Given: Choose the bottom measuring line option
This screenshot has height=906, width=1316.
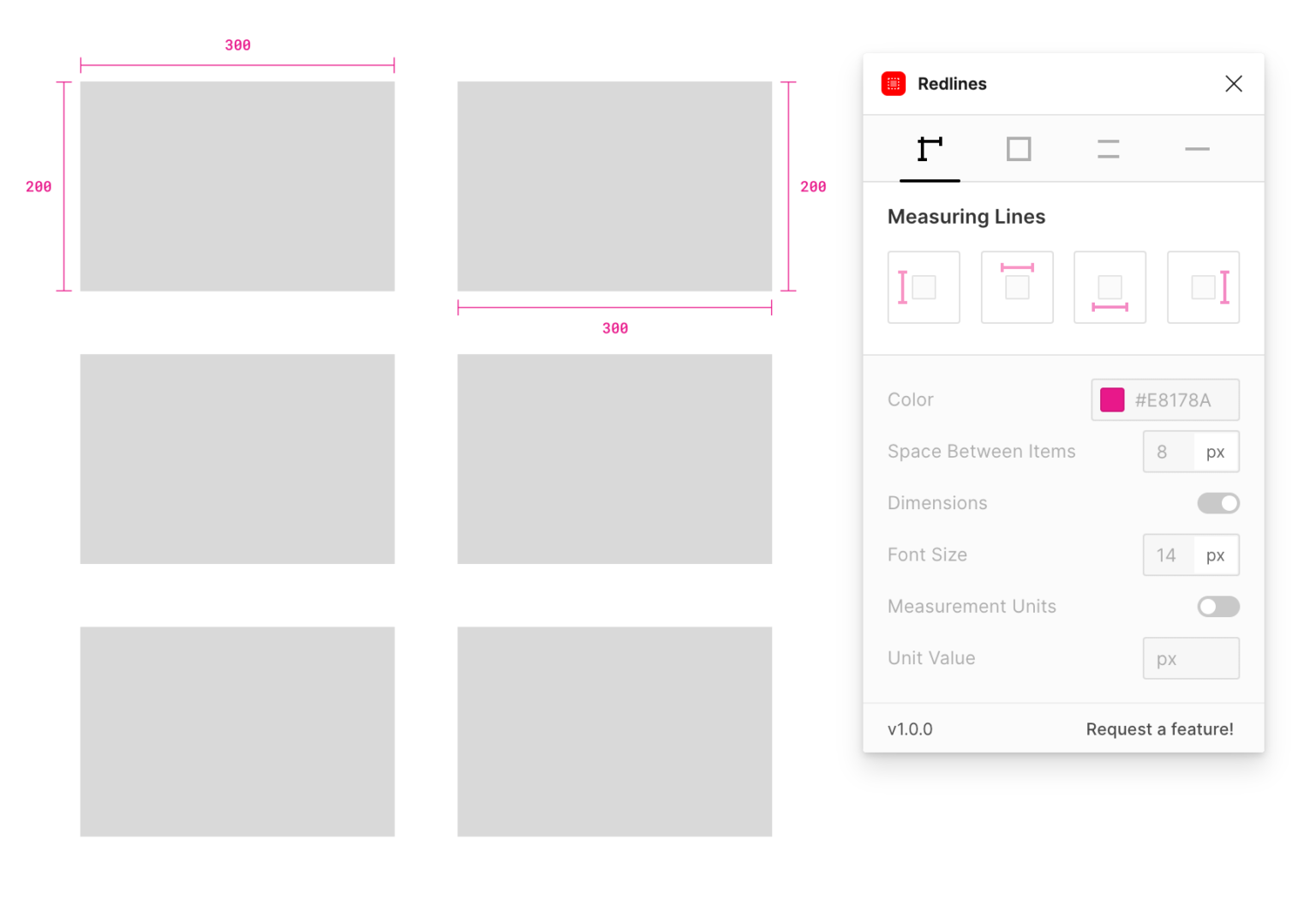Looking at the screenshot, I should pos(1110,287).
